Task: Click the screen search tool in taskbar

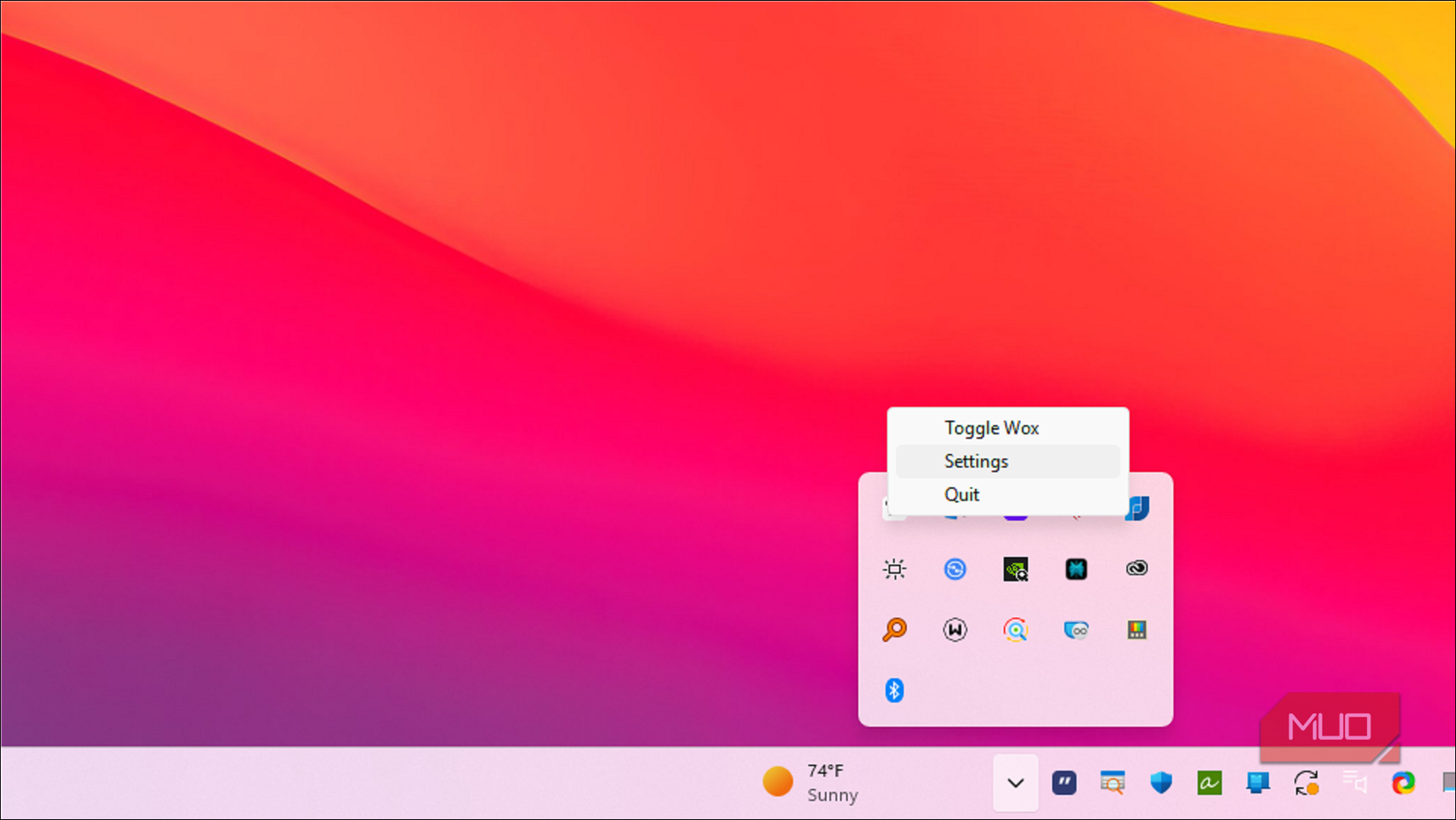Action: pyautogui.click(x=1113, y=782)
